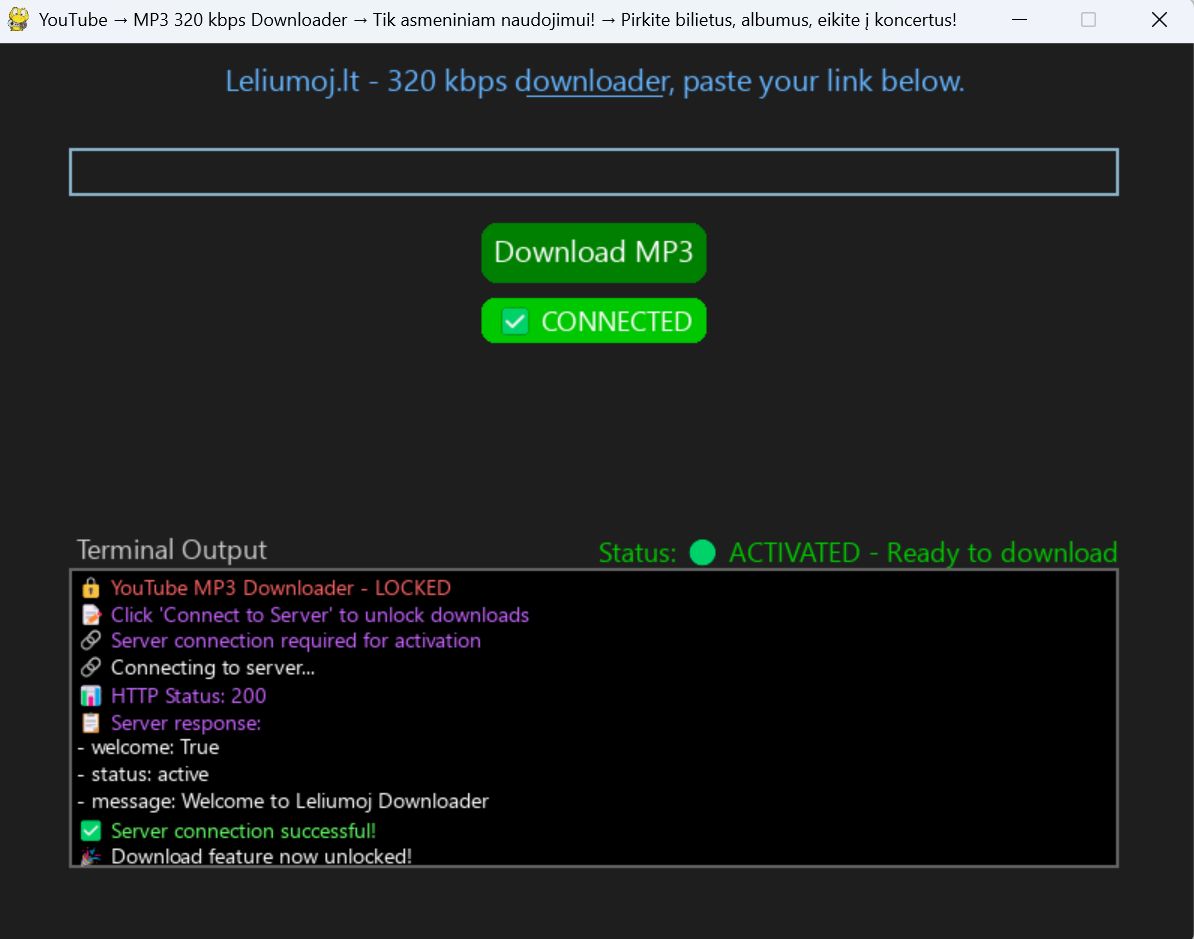Click link icon beside 'Connecting to server...'
The image size is (1194, 939).
point(91,667)
